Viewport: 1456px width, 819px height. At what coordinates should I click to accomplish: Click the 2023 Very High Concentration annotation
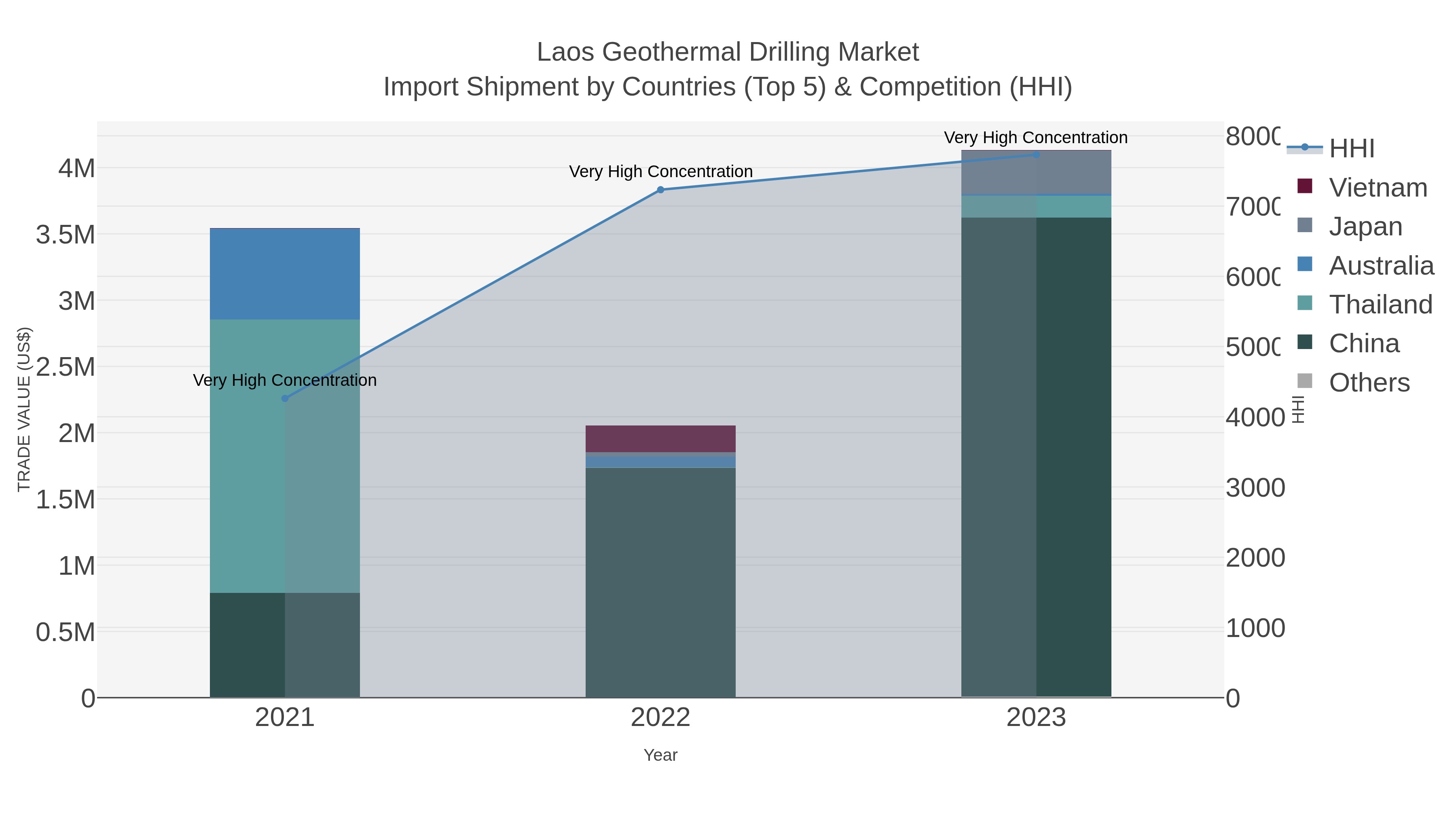point(1036,138)
